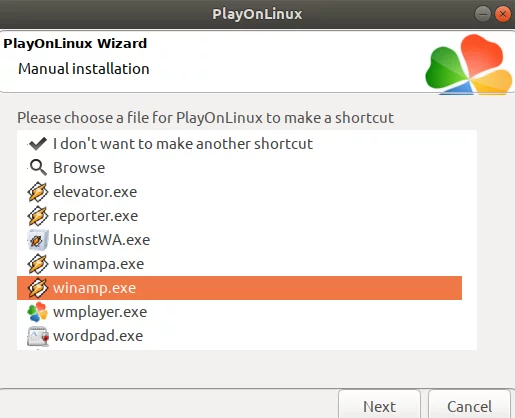Click the reporter.exe lightning bolt icon

pyautogui.click(x=38, y=216)
